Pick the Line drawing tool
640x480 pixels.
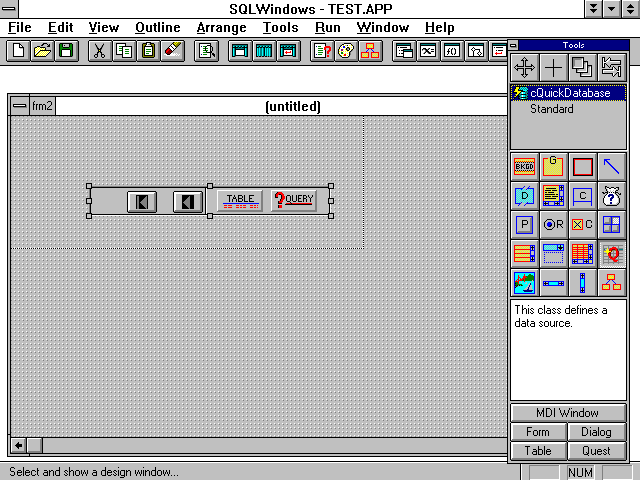tap(612, 167)
